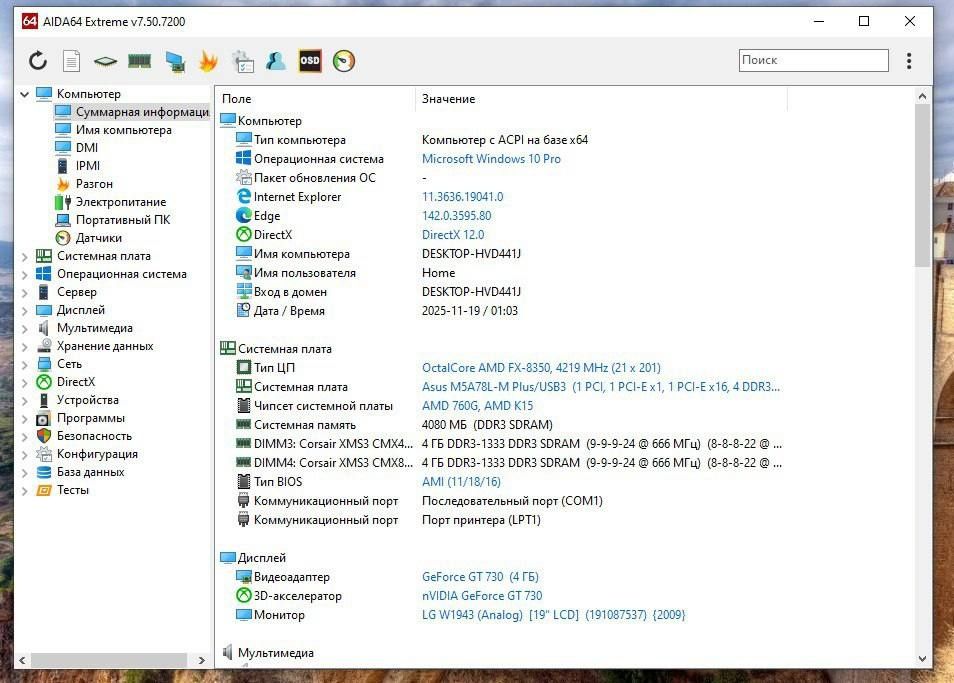Image resolution: width=954 pixels, height=683 pixels.
Task: Focus the Поиск search field
Action: tap(813, 60)
